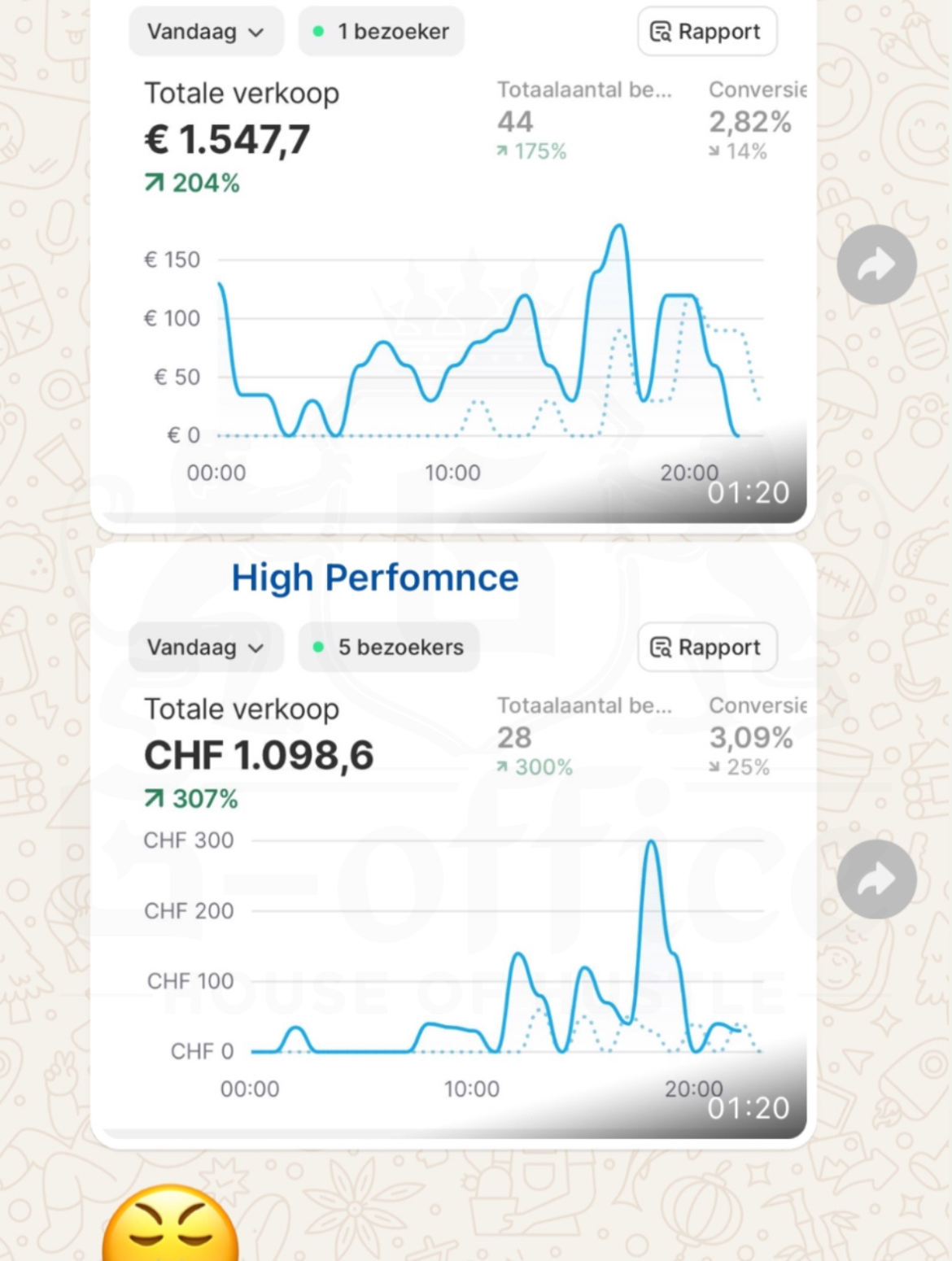Select the Totaalaantal be... 28 metric

pyautogui.click(x=584, y=736)
